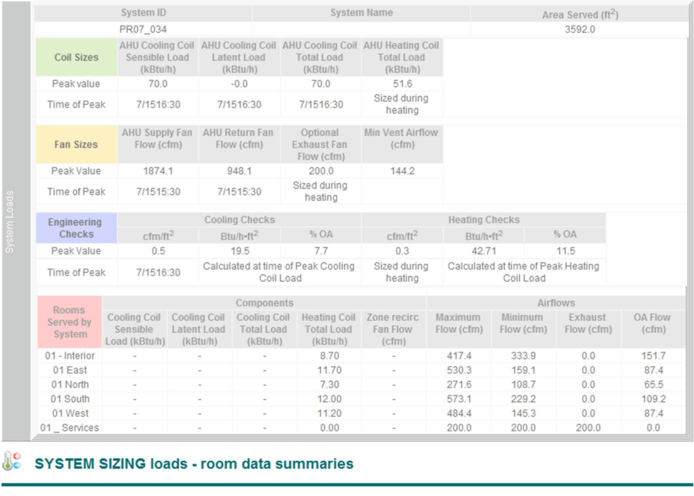Click the 01 - Interior room row label
Screen dimensions: 694x496
click(x=70, y=356)
